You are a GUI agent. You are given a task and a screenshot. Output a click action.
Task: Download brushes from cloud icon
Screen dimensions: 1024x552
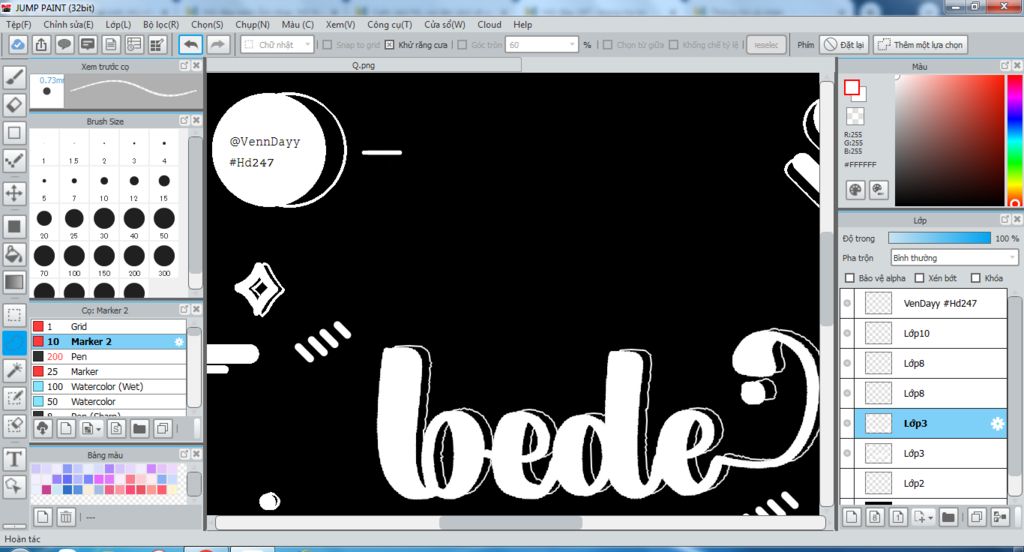click(42, 429)
